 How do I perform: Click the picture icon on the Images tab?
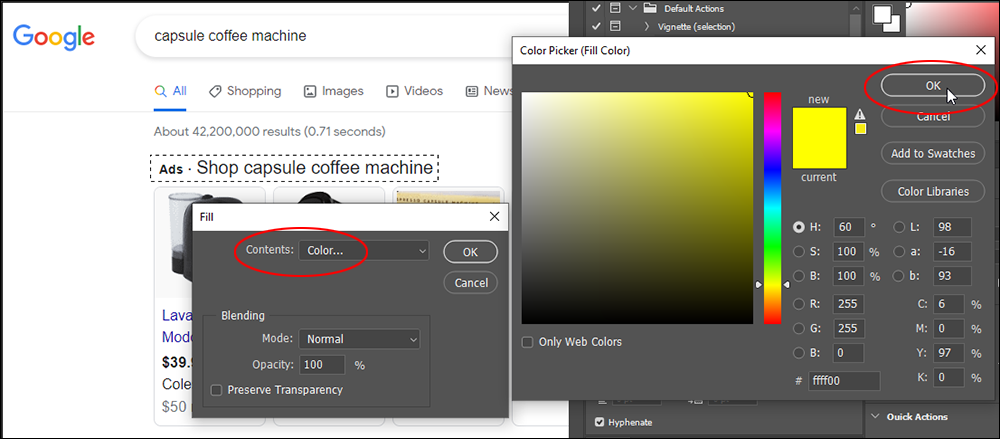coord(310,91)
